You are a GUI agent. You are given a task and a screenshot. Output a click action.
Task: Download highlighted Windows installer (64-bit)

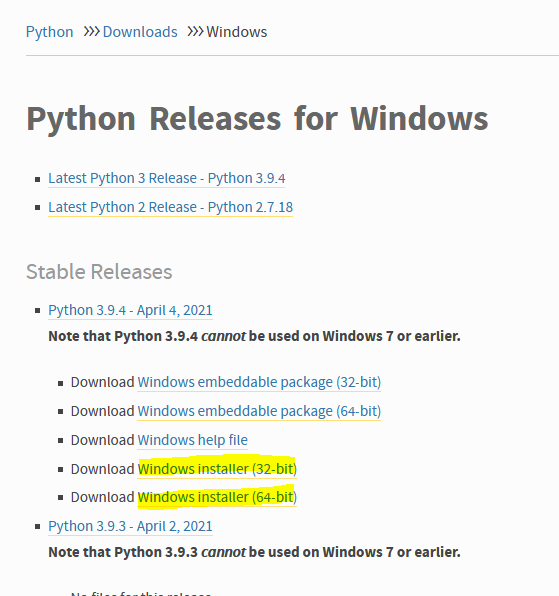217,498
